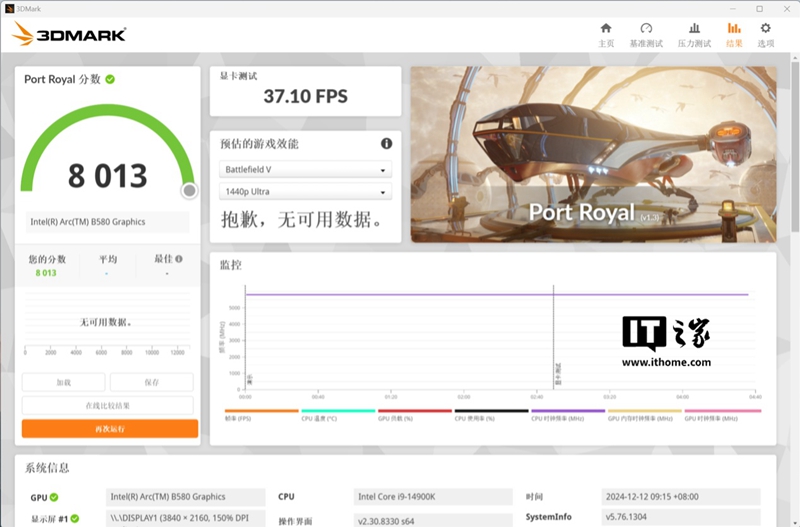
Task: Click the green check icon next to GPU
Action: (x=54, y=497)
